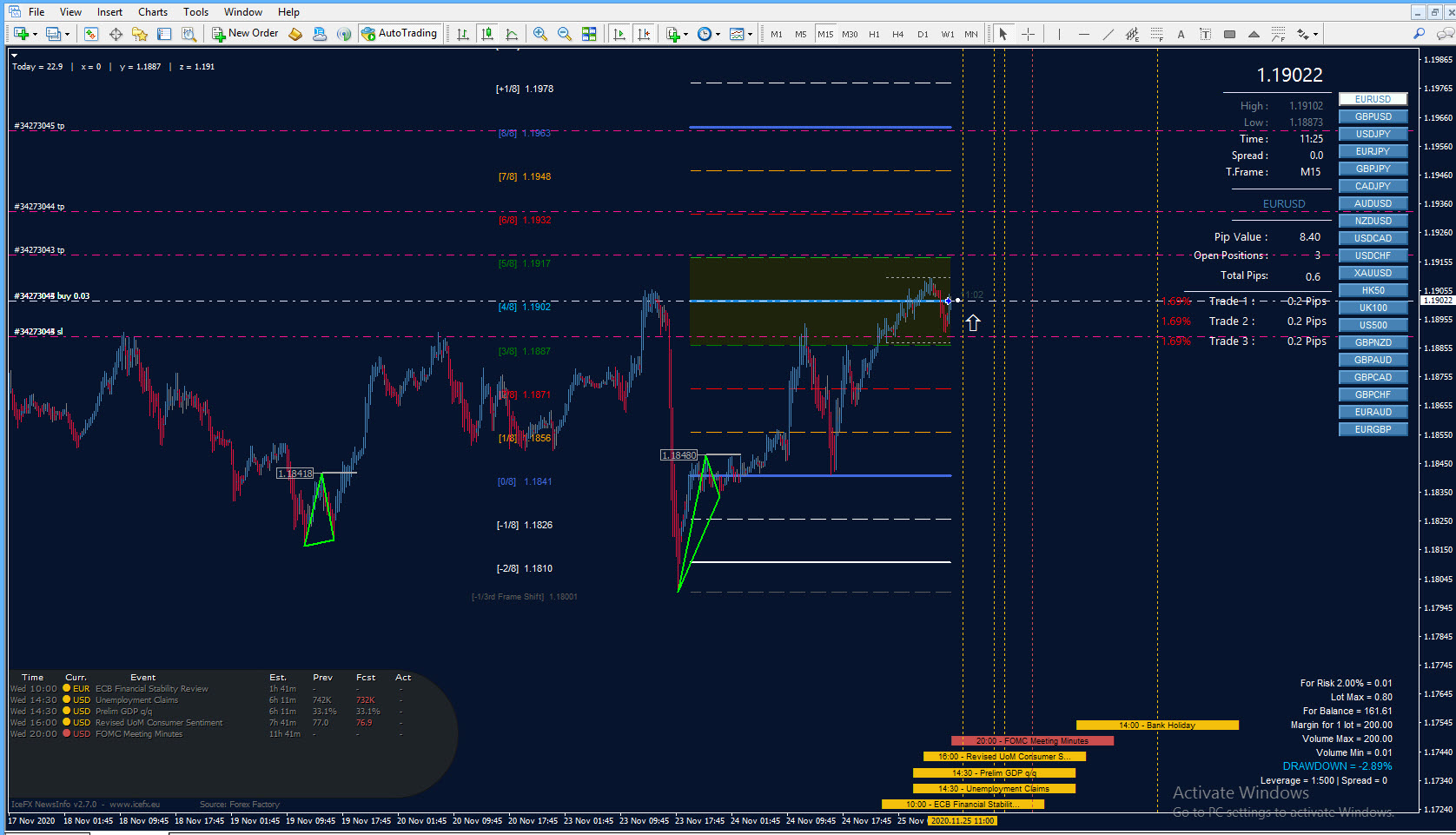Expand the chart templates dropdown
The height and width of the screenshot is (835, 1456).
pos(750,35)
